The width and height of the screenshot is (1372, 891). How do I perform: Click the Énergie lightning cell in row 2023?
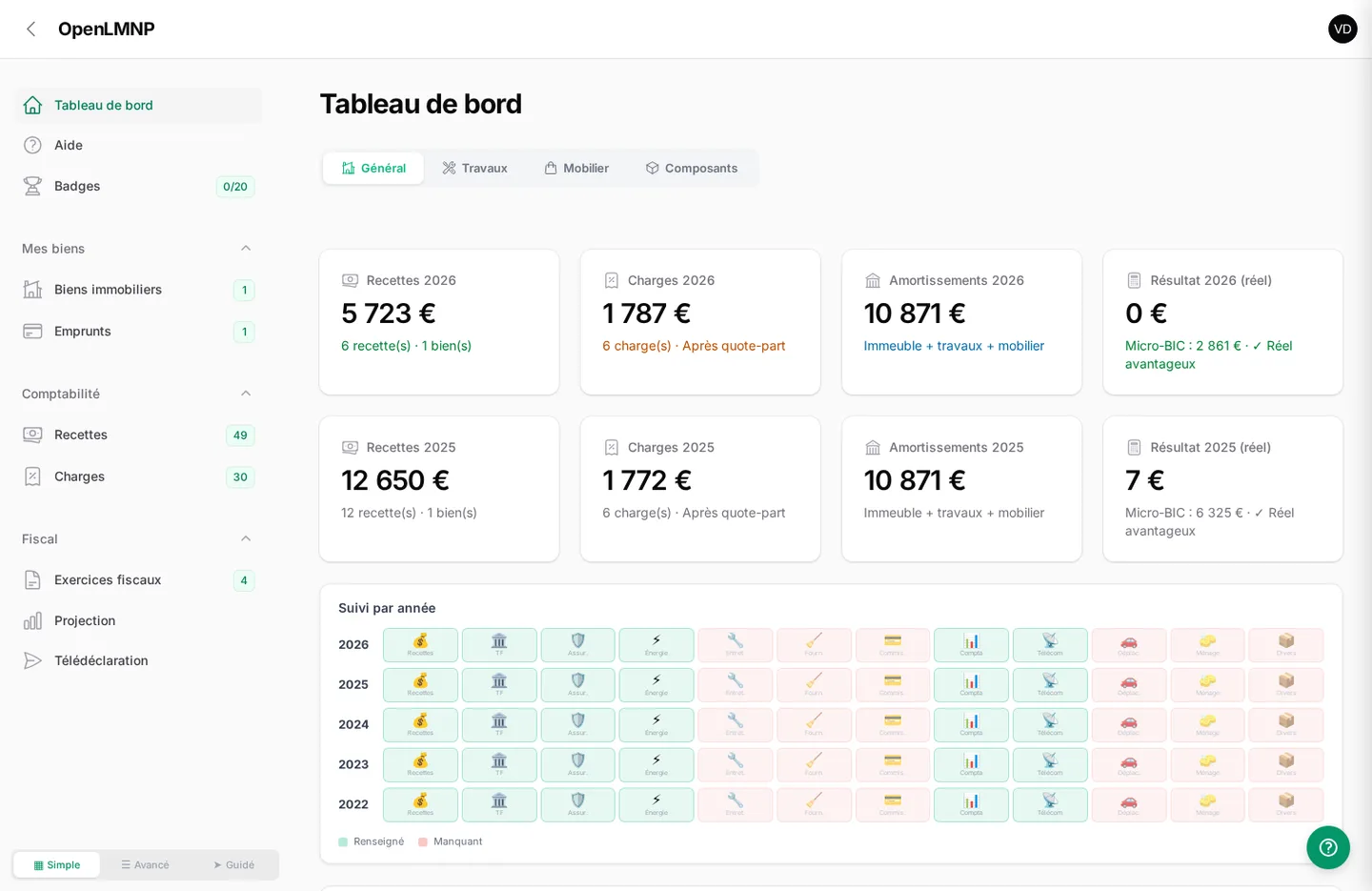656,765
